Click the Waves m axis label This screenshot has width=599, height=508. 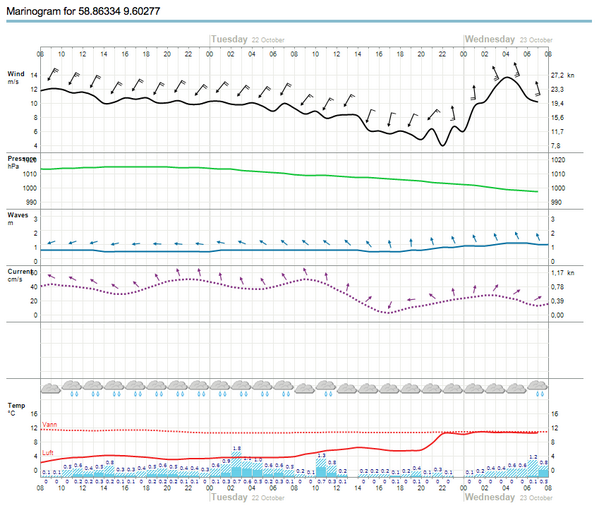point(18,219)
